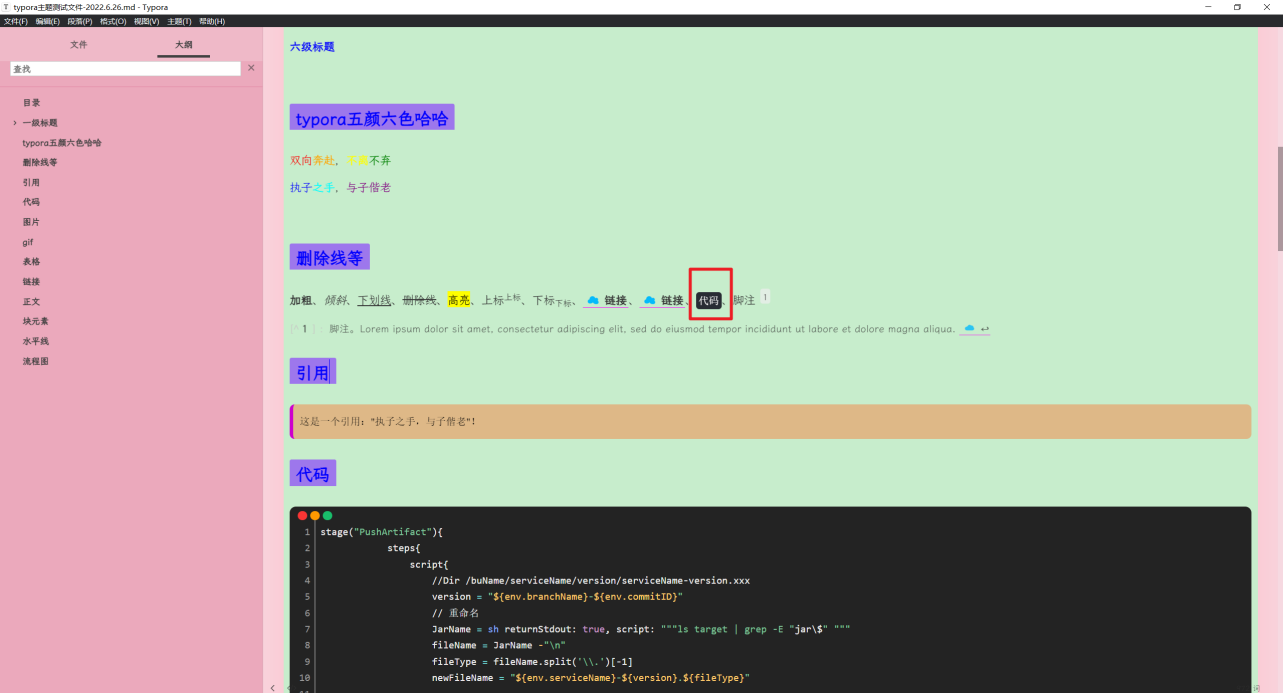
Task: Jump to 表格 outline entry
Action: [x=32, y=262]
